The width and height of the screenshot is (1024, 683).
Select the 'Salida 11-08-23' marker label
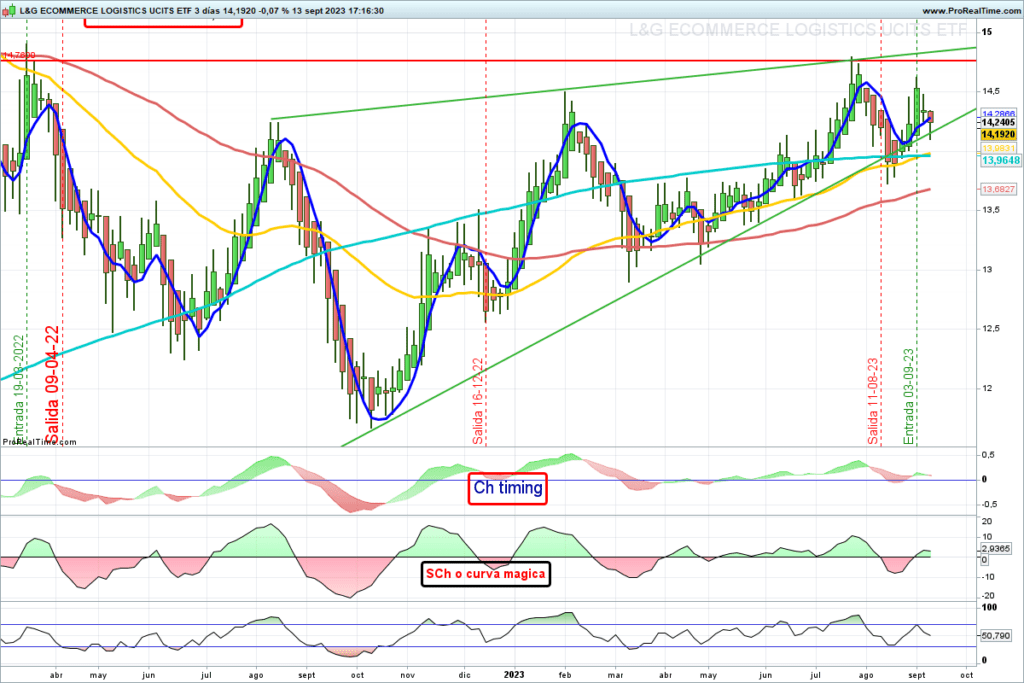(873, 402)
